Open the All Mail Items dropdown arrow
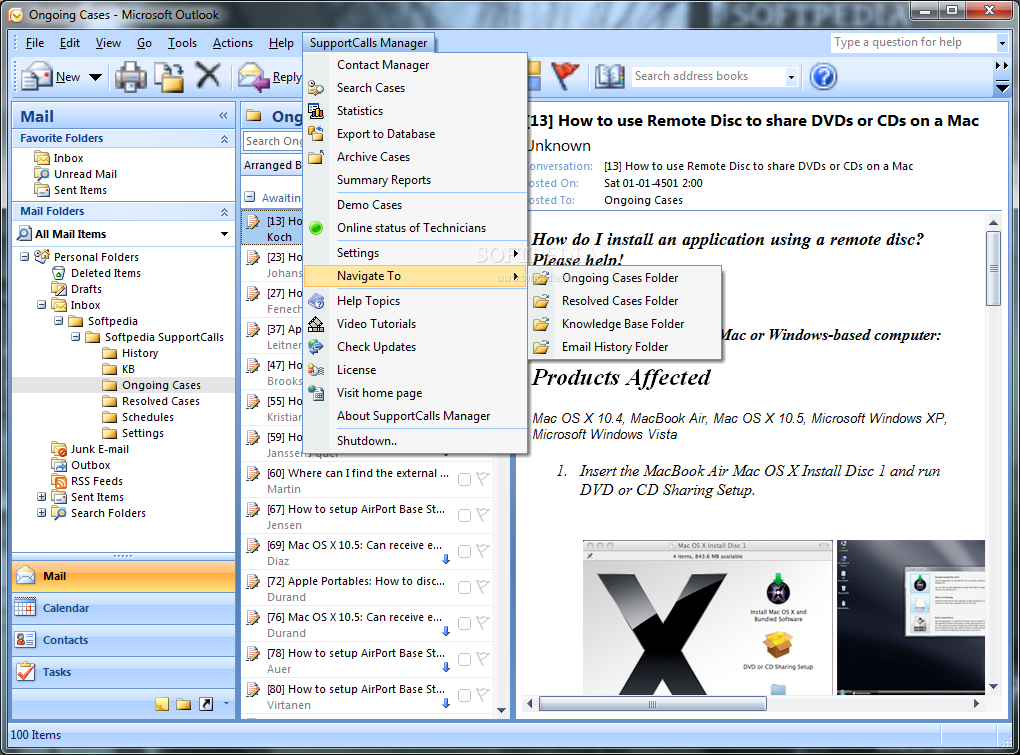The image size is (1020, 755). point(224,234)
